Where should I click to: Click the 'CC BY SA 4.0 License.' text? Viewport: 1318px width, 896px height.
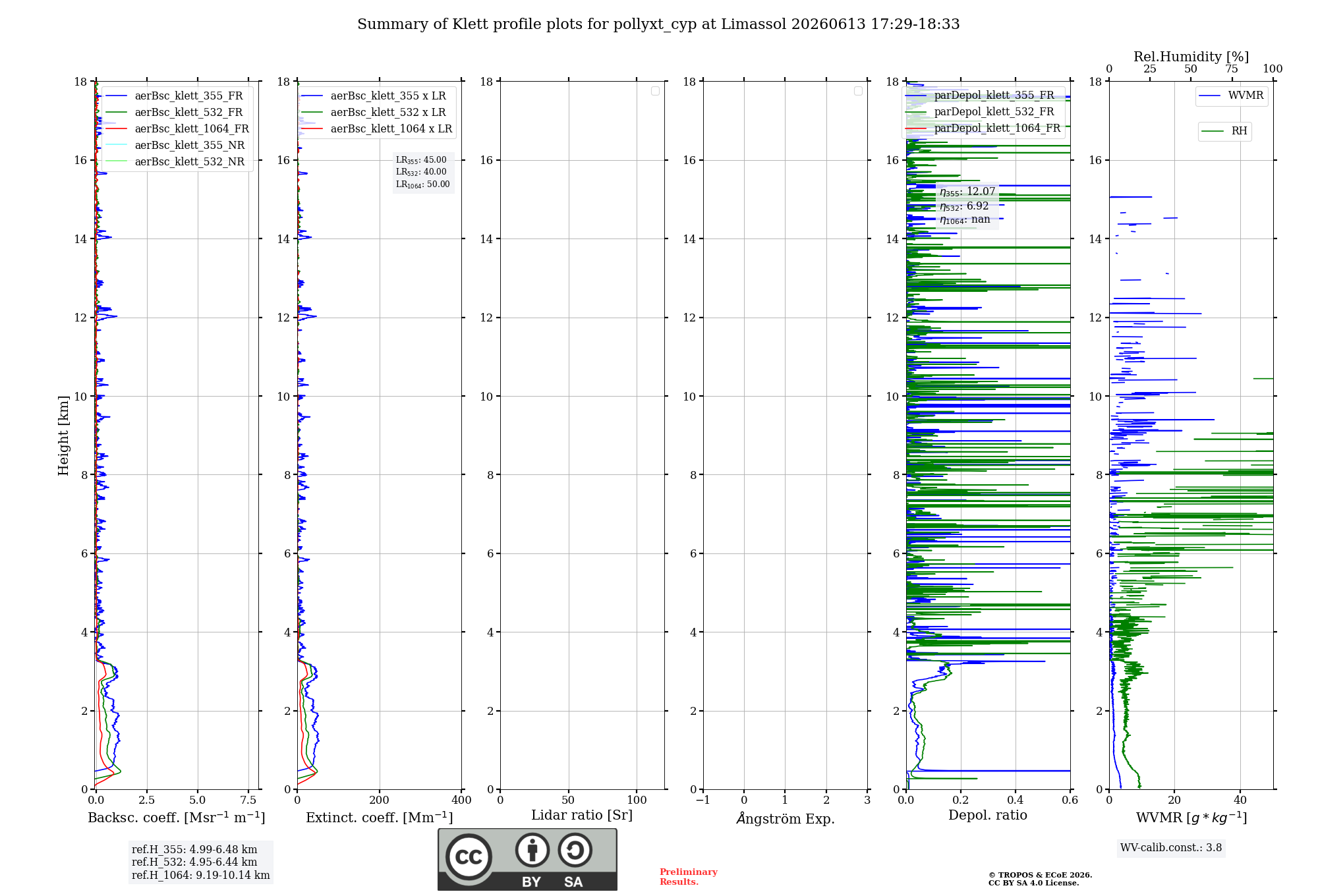1033,883
